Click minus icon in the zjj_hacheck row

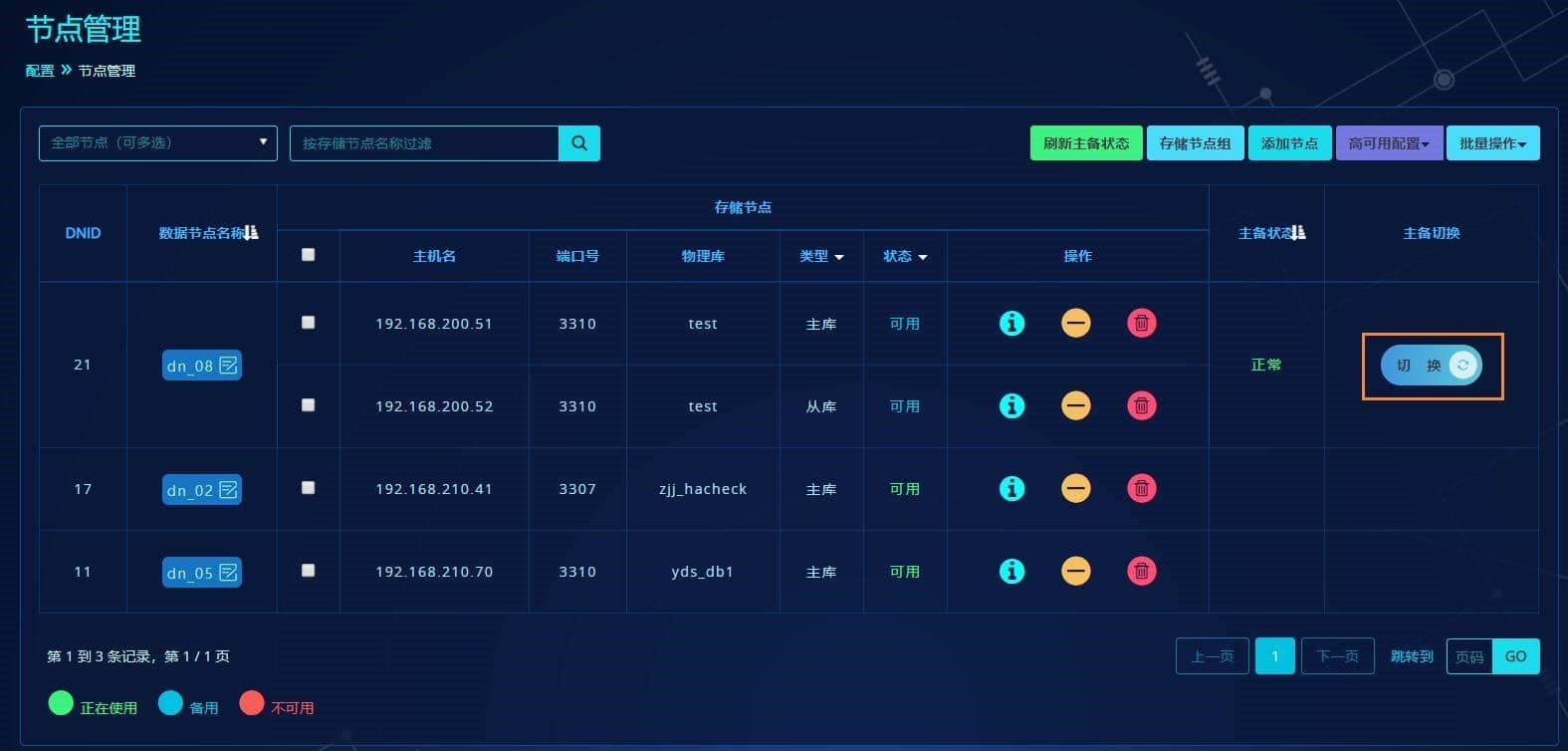pyautogui.click(x=1076, y=488)
